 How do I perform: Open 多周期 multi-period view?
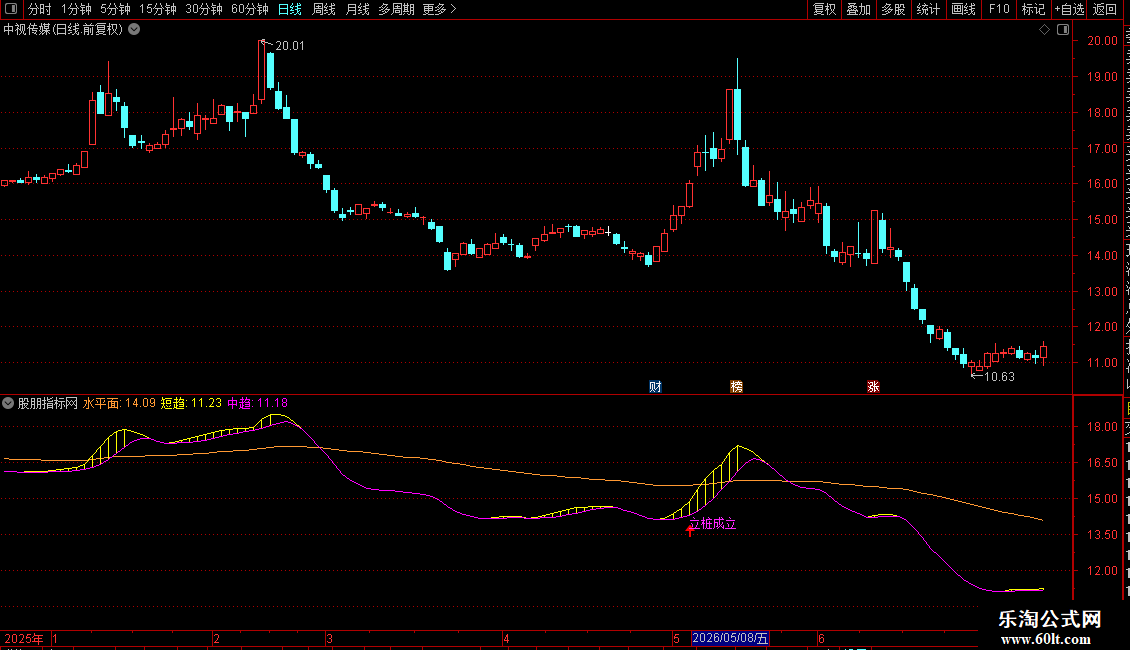pyautogui.click(x=396, y=9)
